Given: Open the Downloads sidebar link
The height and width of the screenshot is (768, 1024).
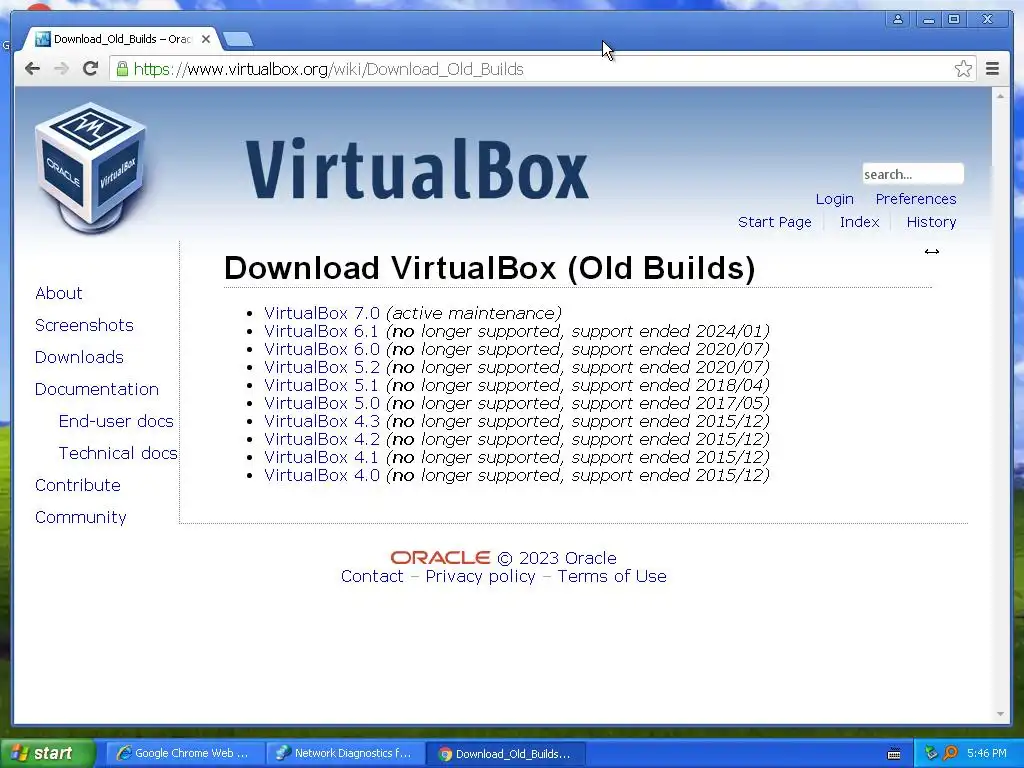Looking at the screenshot, I should 79,357.
